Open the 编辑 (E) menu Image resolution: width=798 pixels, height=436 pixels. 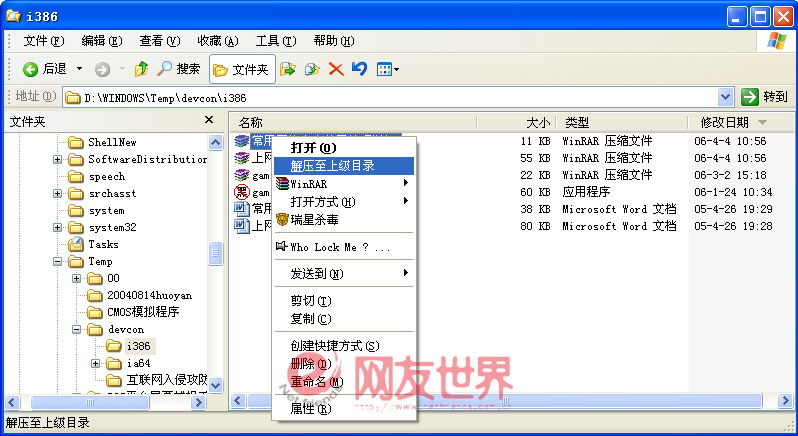tap(102, 41)
